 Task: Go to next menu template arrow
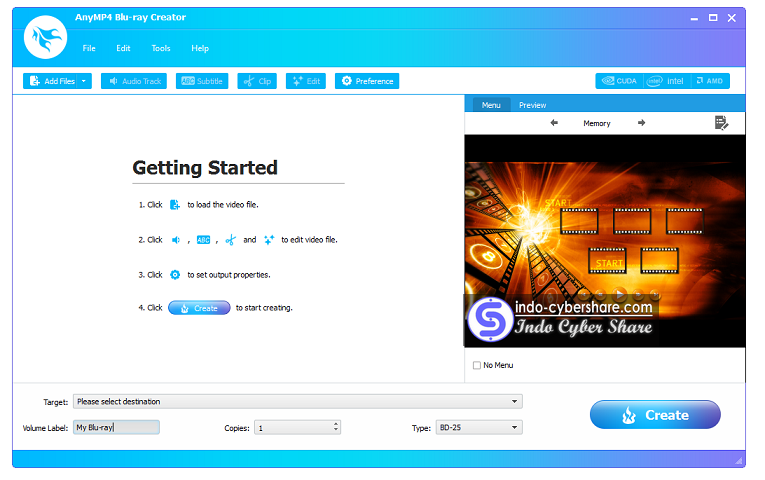click(x=642, y=123)
